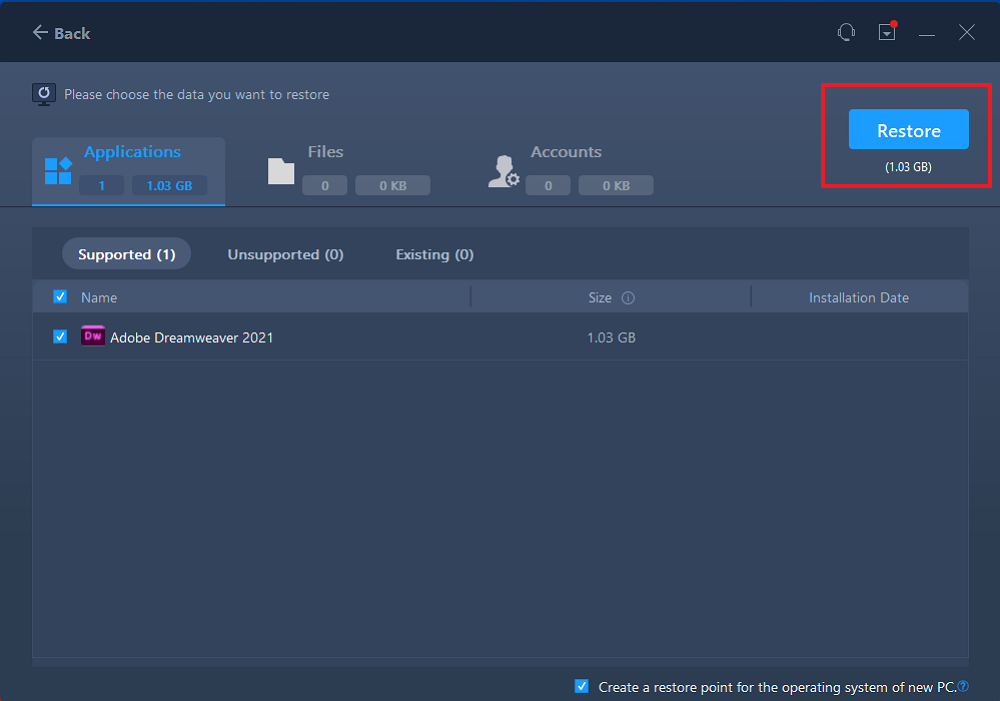Click the Size info circle icon
The height and width of the screenshot is (701, 1000).
point(628,298)
